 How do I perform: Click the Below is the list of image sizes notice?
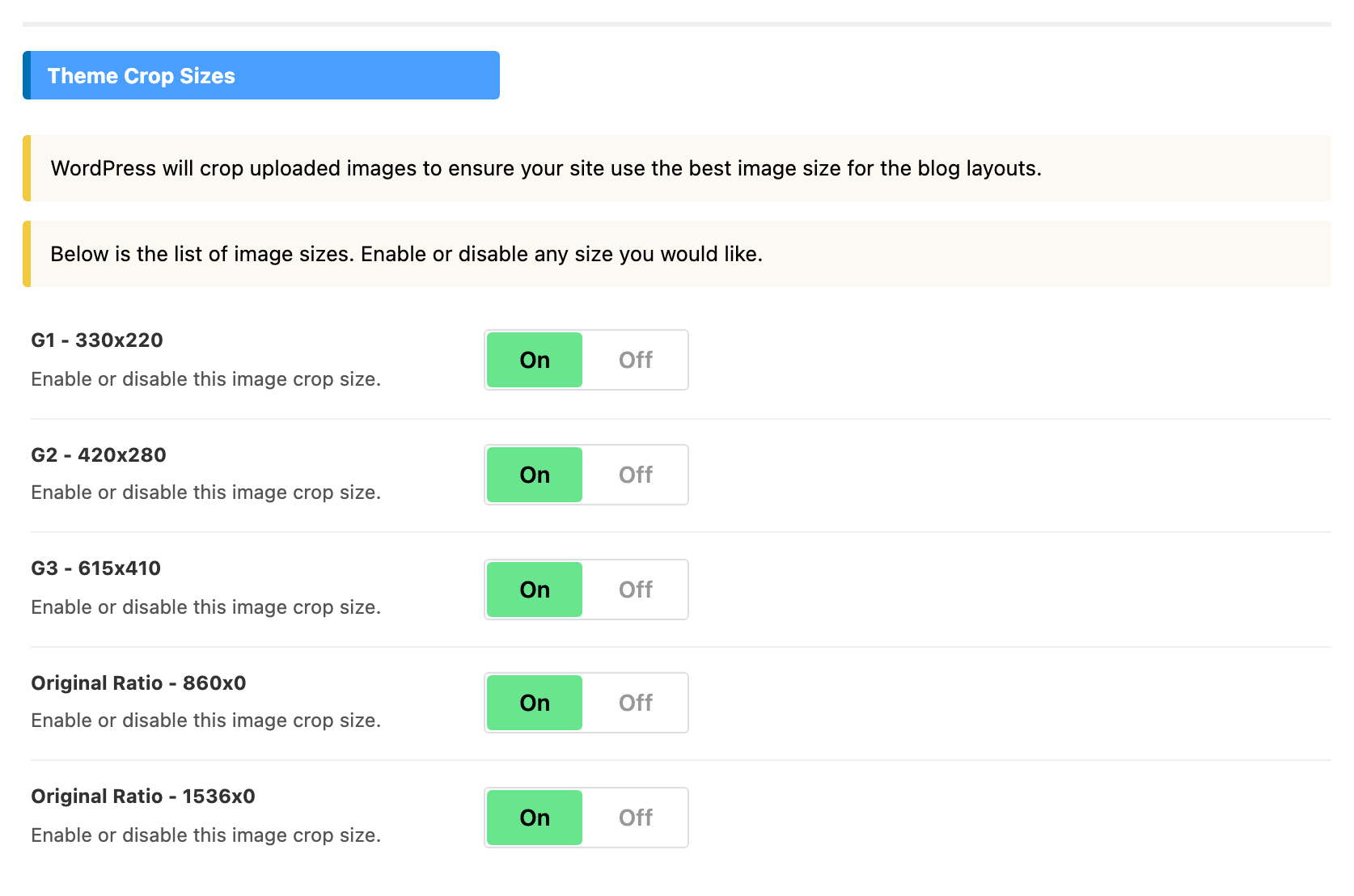click(677, 254)
